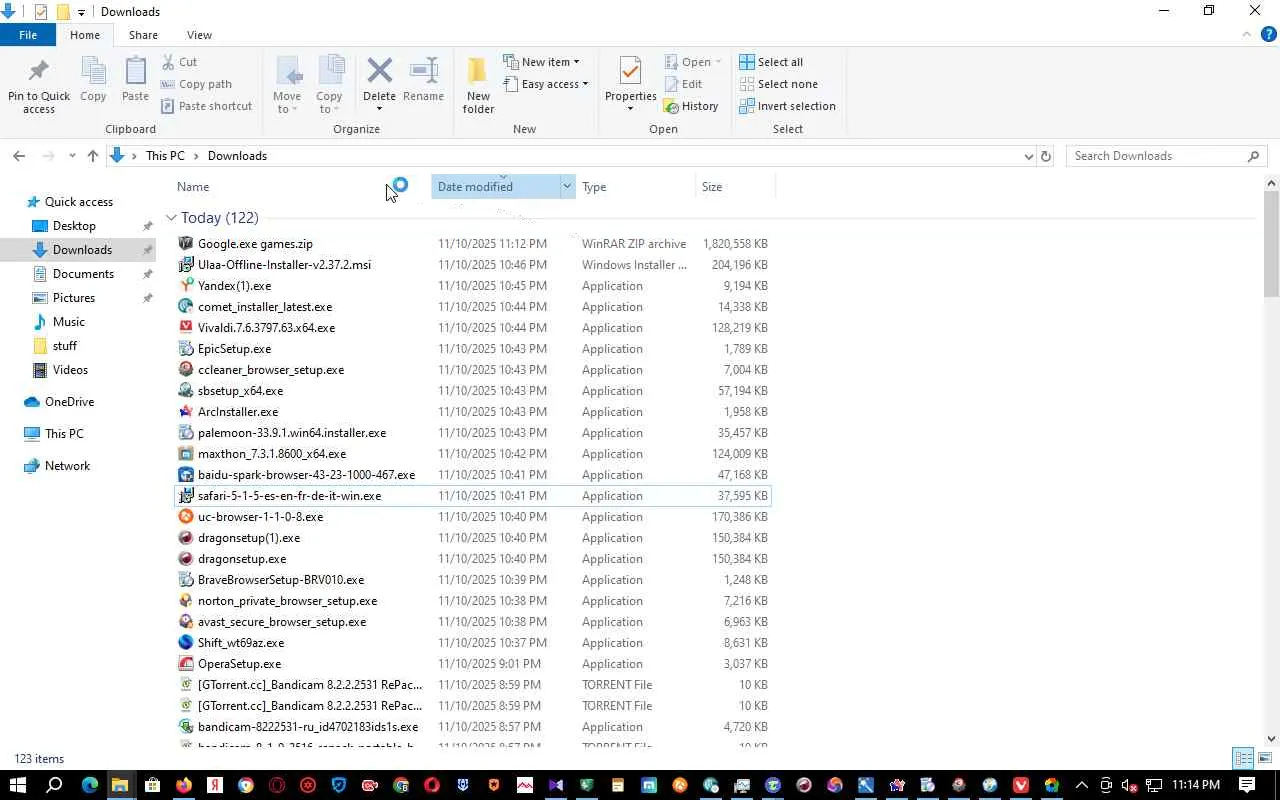Refresh the Downloads folder view
This screenshot has height=800, width=1280.
pyautogui.click(x=1046, y=156)
